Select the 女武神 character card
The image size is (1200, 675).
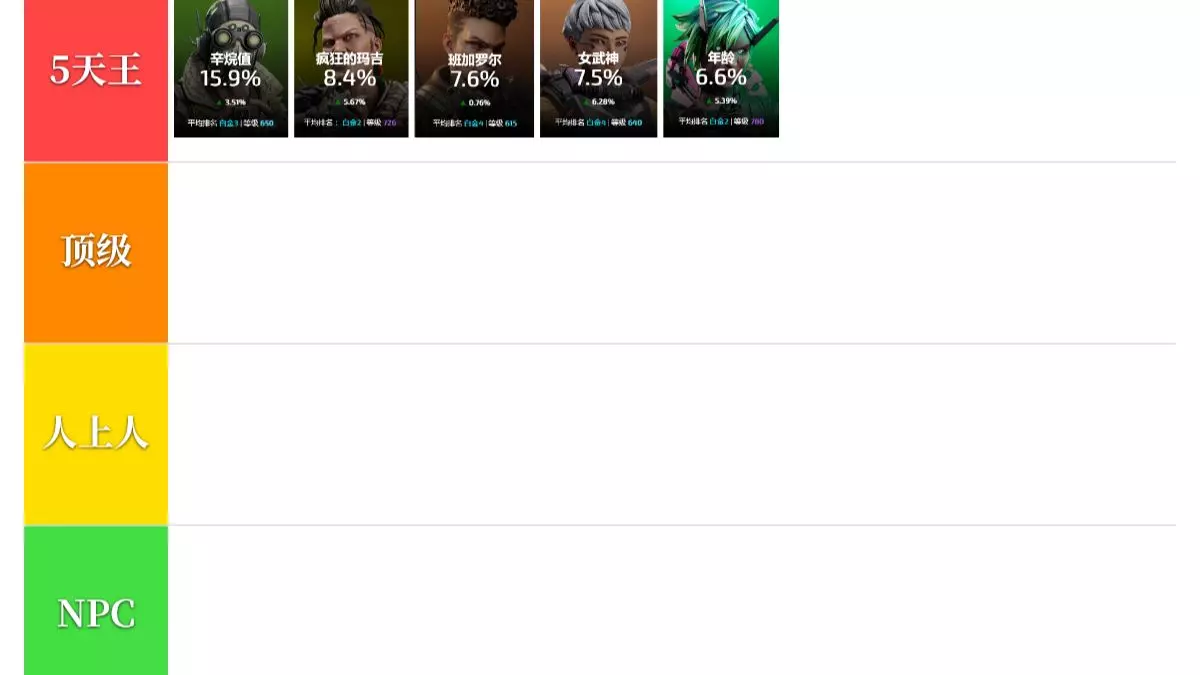598,68
